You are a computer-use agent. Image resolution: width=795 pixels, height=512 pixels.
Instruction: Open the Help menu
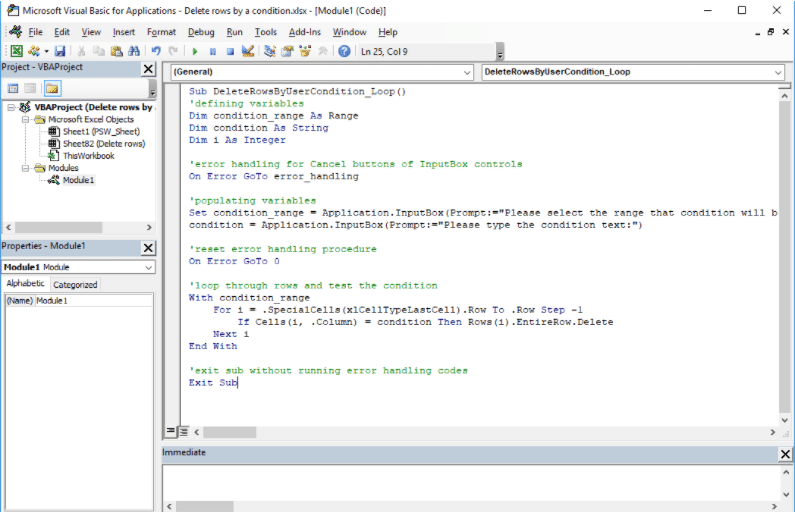click(x=388, y=32)
